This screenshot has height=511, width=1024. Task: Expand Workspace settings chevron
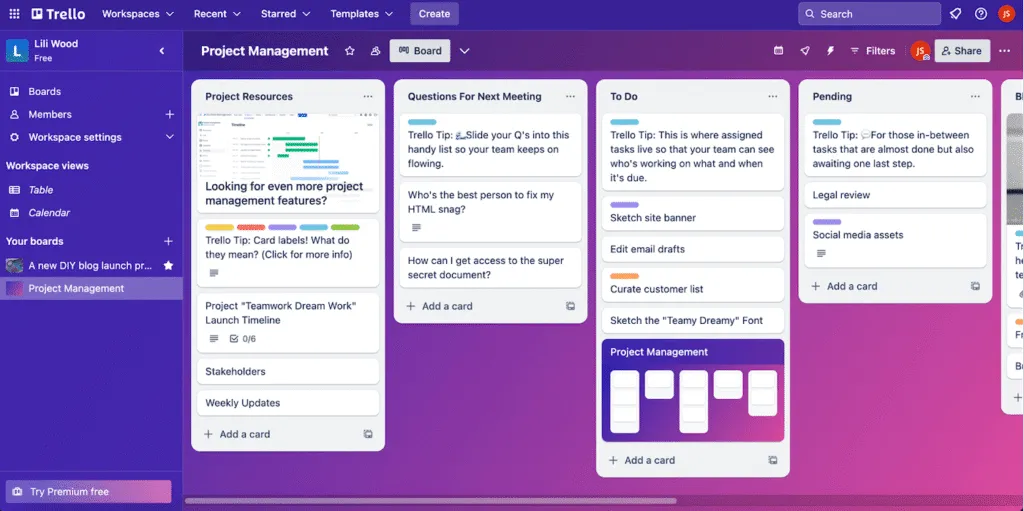point(170,137)
